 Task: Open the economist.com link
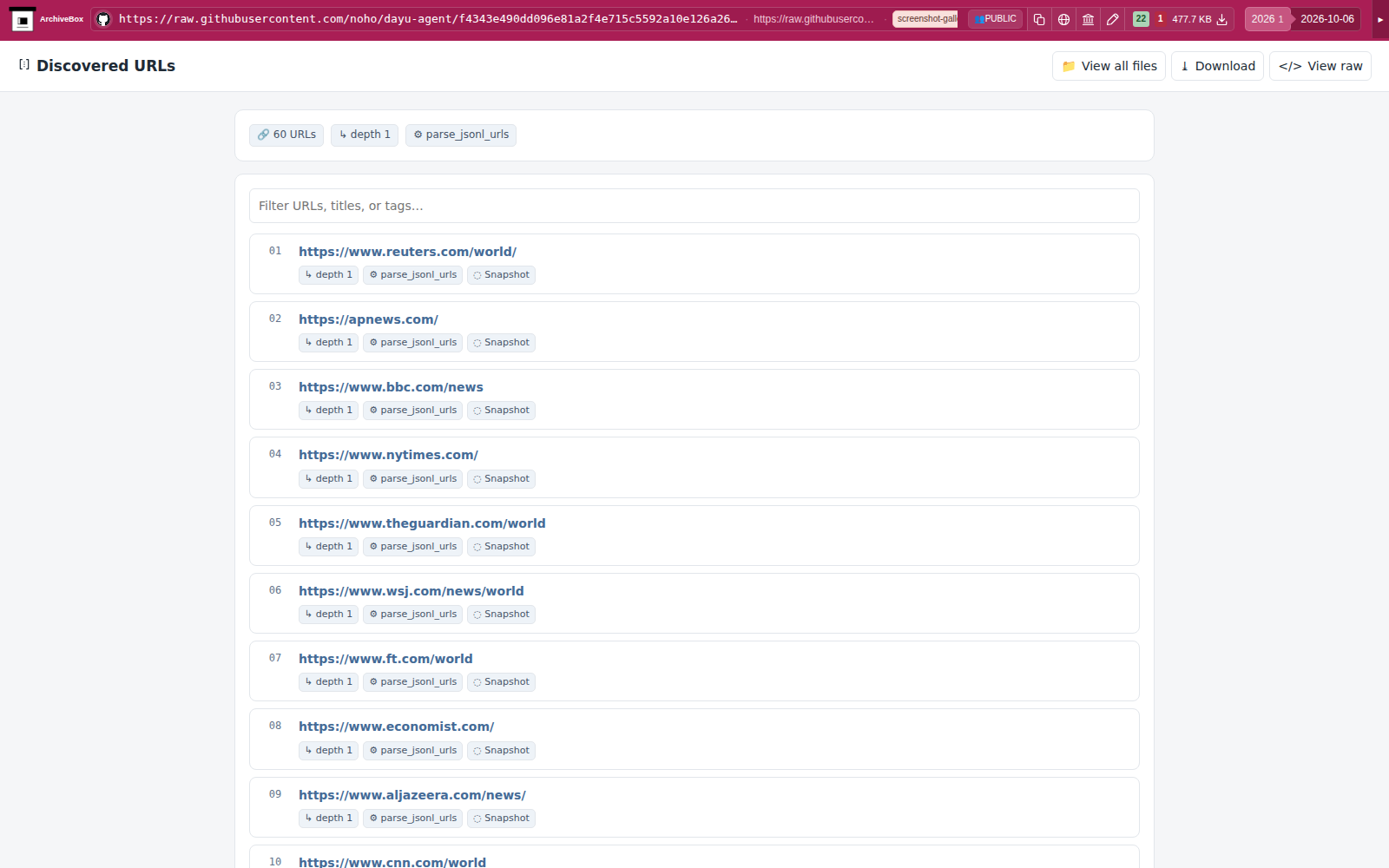click(x=396, y=727)
